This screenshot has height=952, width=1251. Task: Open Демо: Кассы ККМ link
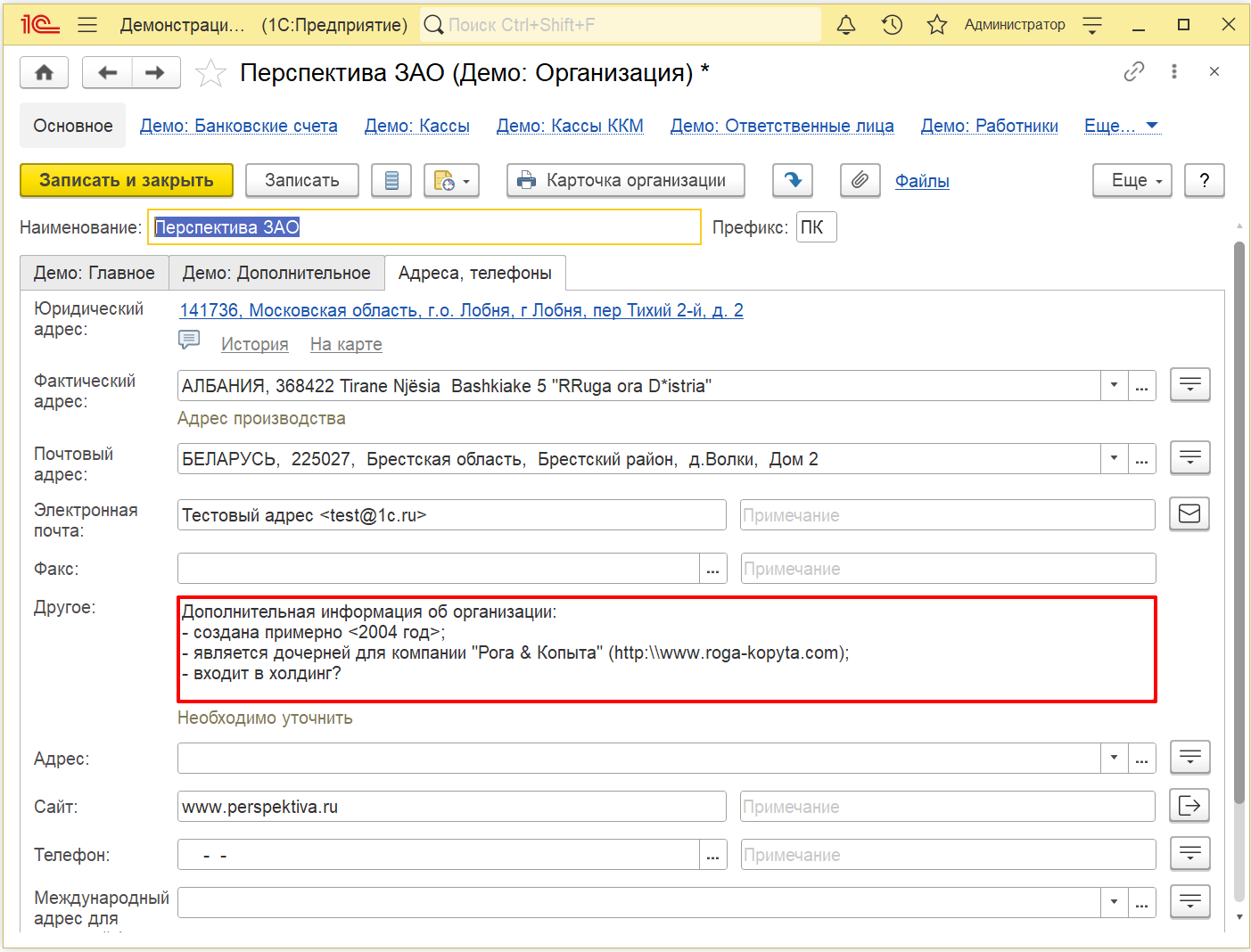tap(570, 126)
